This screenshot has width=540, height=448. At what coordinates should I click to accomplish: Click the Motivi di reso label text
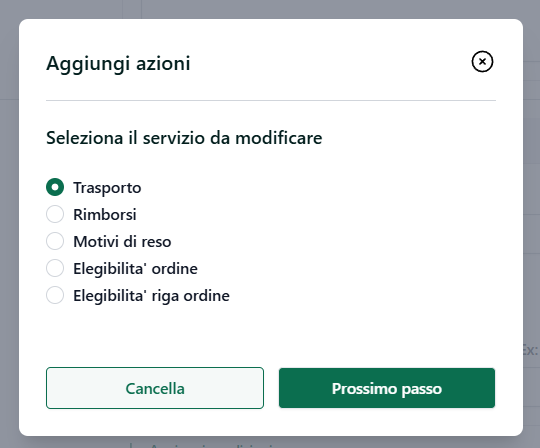tap(122, 241)
